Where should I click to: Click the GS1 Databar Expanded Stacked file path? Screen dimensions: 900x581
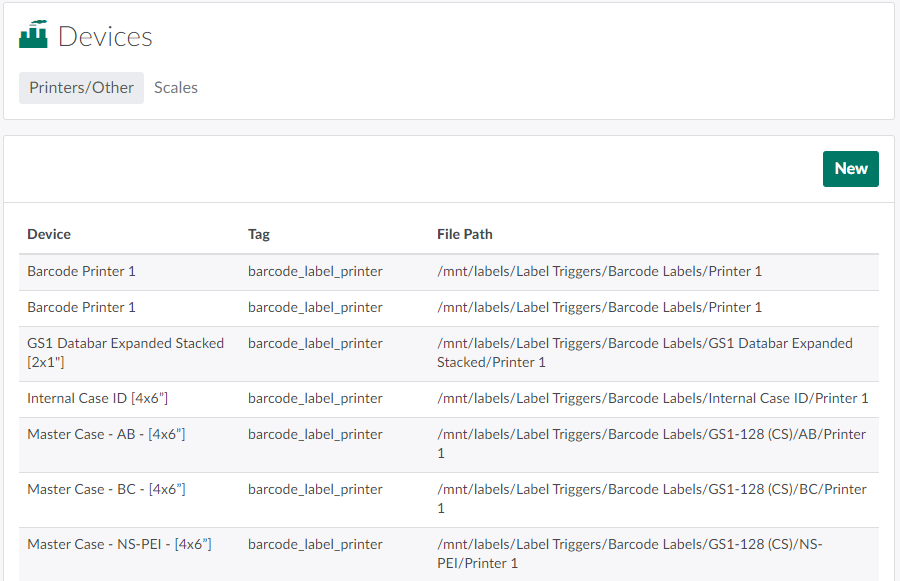tap(644, 352)
